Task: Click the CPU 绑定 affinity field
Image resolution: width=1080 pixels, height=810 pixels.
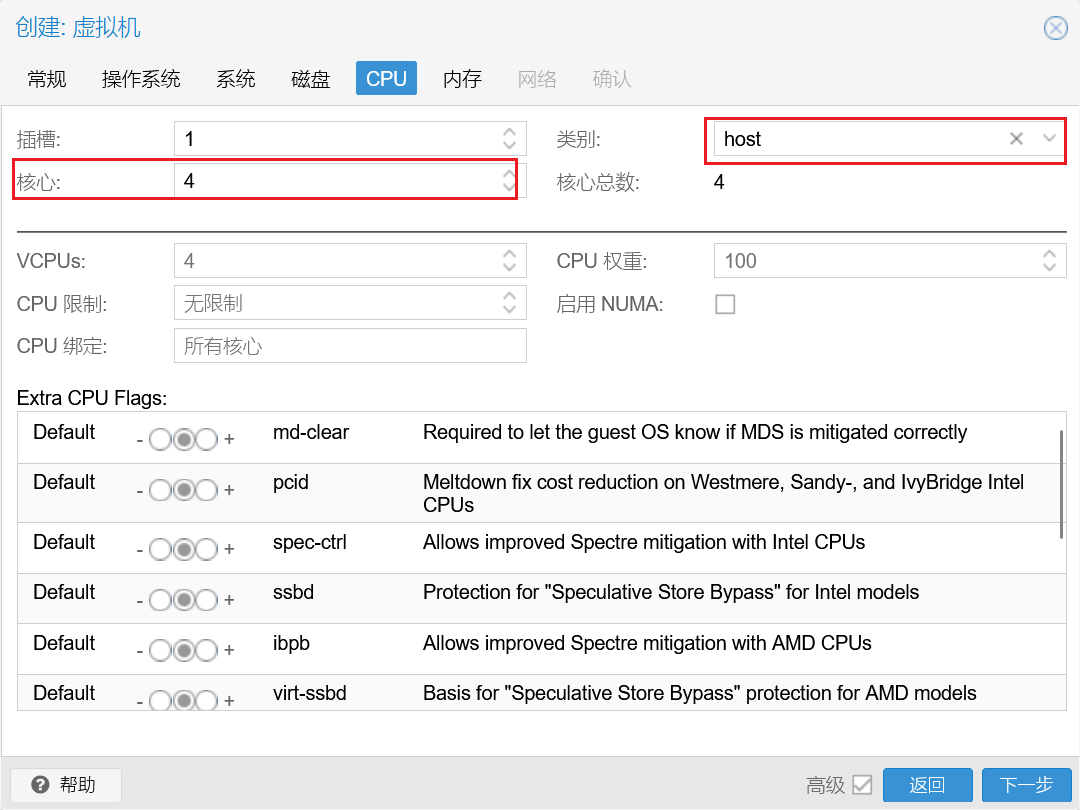Action: point(350,346)
